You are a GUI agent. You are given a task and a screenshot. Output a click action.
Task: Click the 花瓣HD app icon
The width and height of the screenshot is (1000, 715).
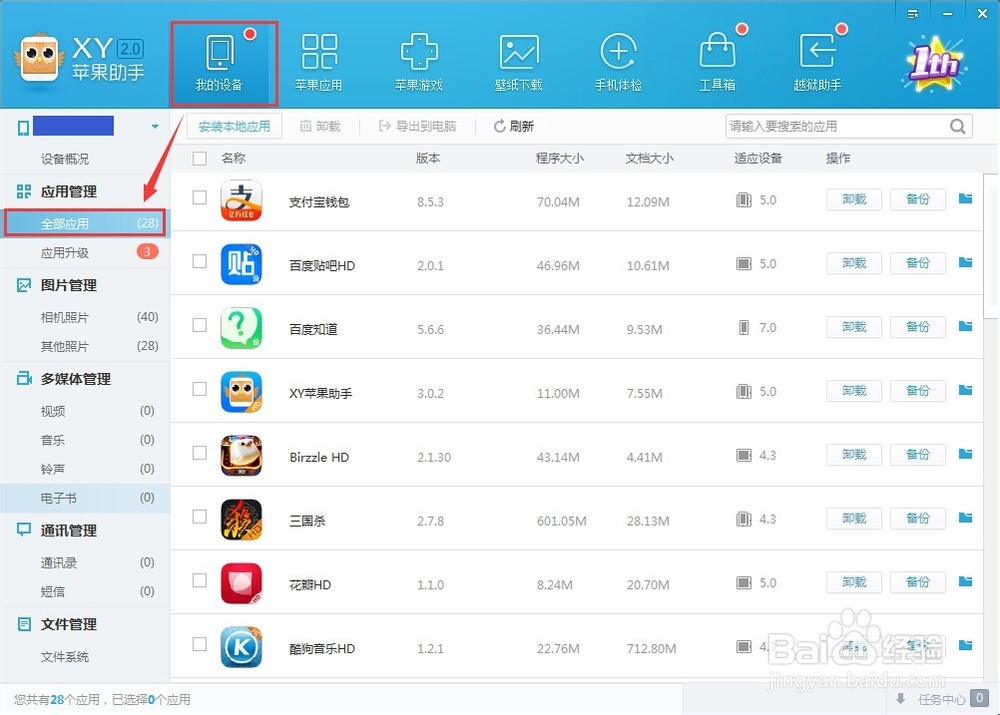[x=241, y=583]
